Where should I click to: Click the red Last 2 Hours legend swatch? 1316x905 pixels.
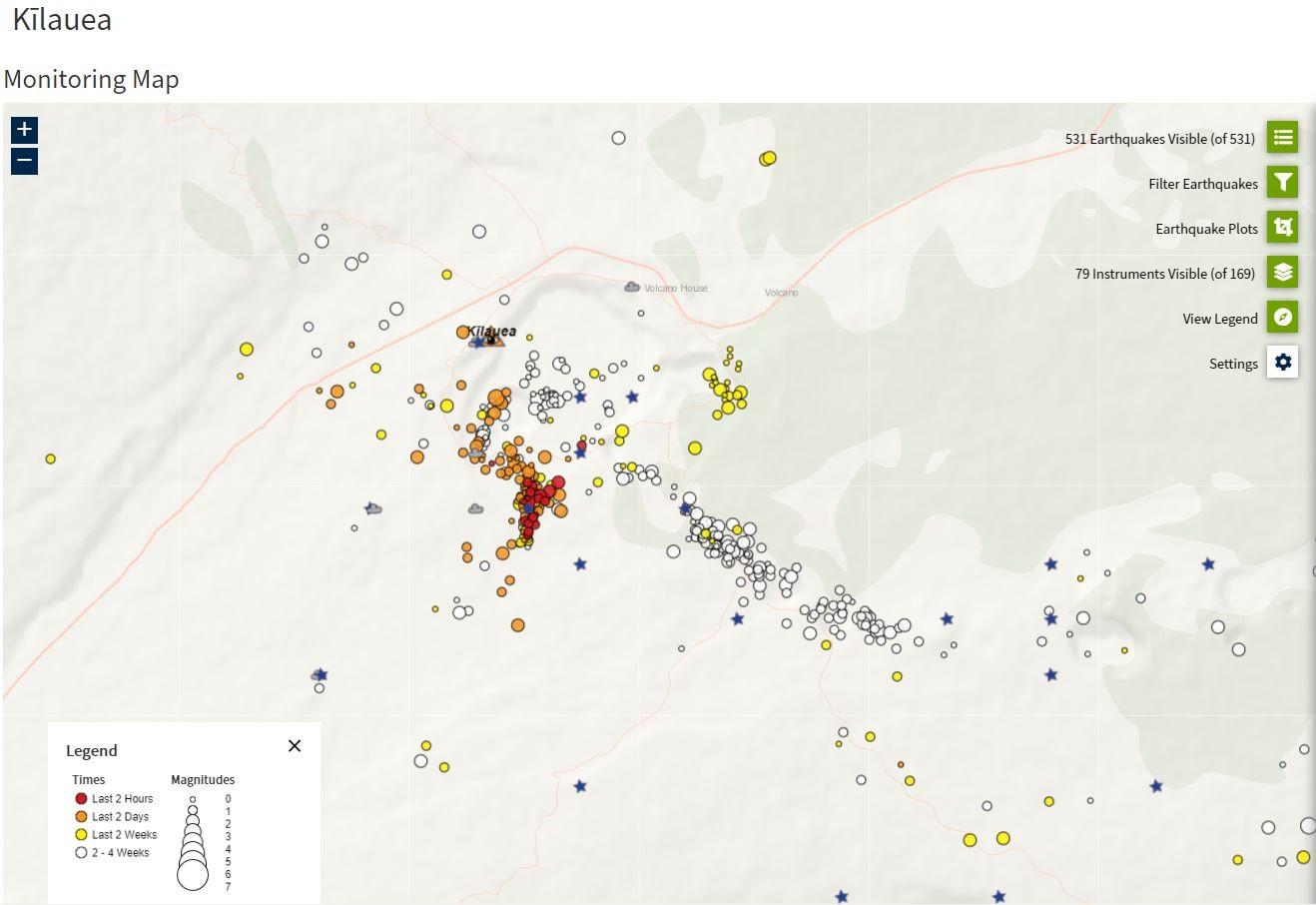point(82,799)
